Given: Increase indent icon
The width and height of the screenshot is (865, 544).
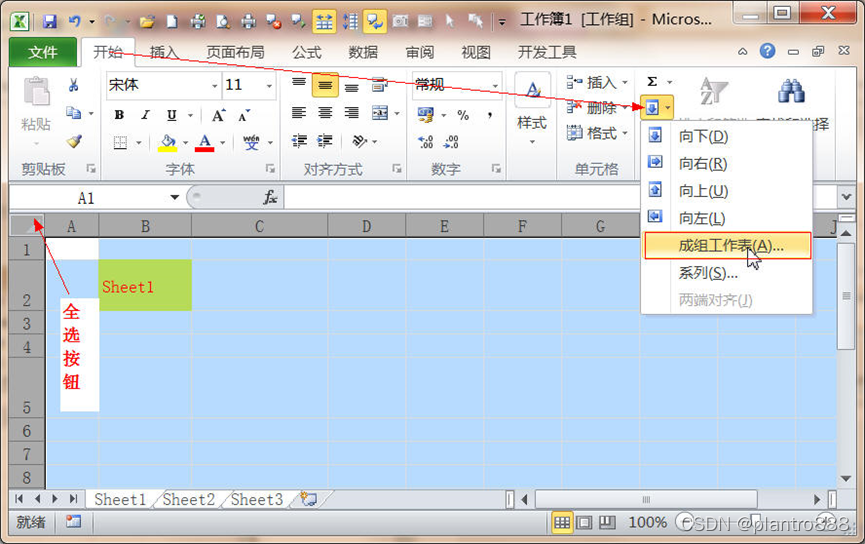Looking at the screenshot, I should 324,141.
